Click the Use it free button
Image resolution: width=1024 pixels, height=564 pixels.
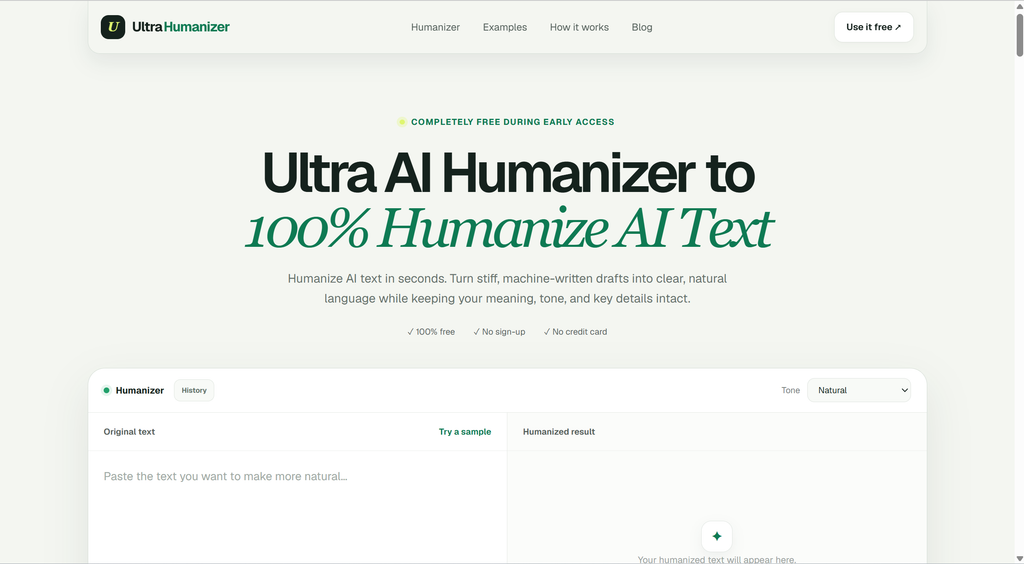click(874, 27)
